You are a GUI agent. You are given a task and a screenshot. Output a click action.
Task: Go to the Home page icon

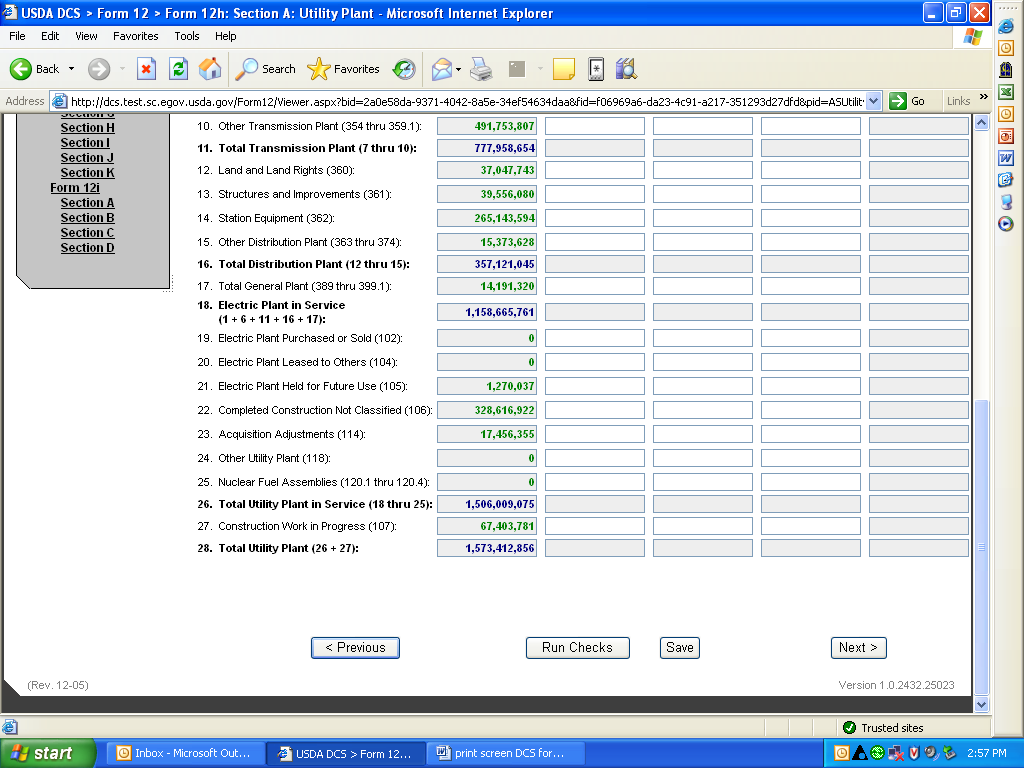coord(210,69)
